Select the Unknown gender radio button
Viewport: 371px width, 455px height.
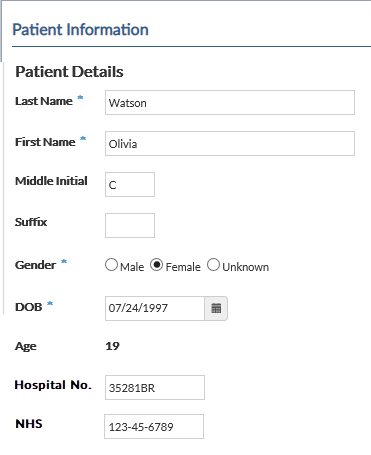click(x=213, y=265)
